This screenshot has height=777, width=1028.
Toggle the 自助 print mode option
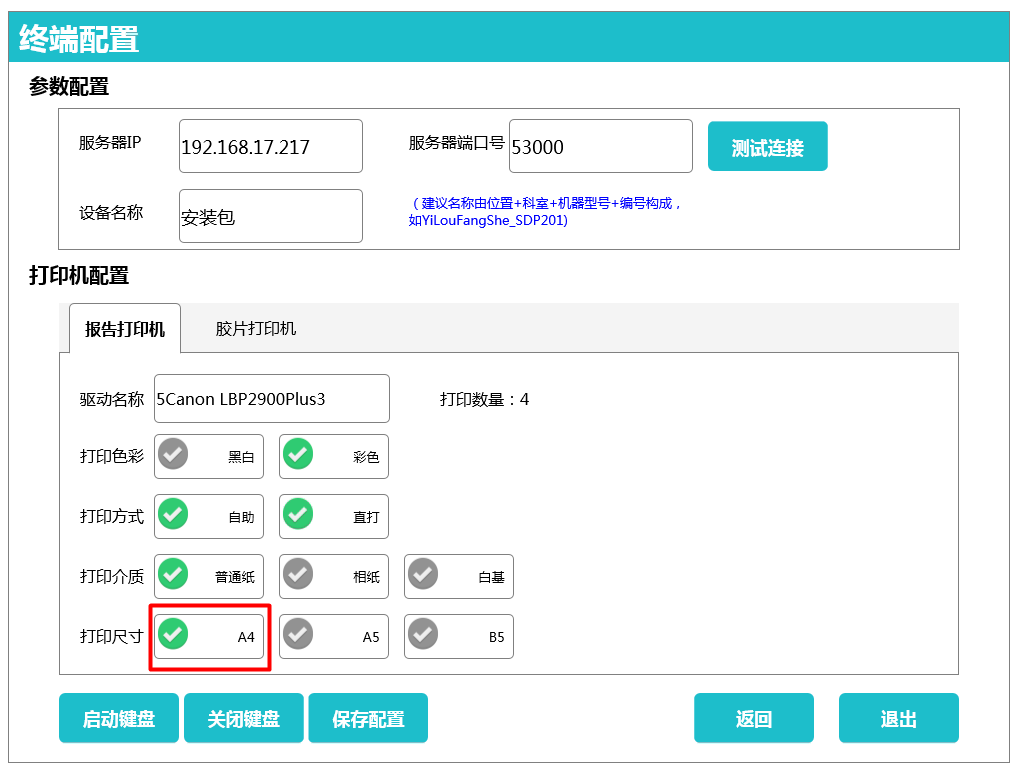209,517
